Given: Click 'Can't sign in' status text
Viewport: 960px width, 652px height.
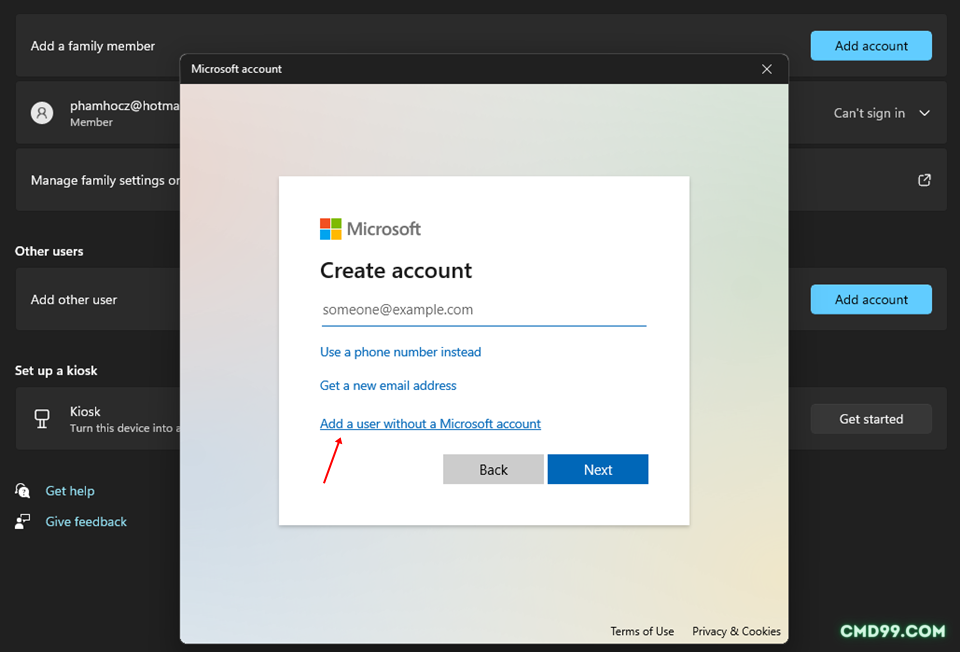Looking at the screenshot, I should tap(869, 113).
